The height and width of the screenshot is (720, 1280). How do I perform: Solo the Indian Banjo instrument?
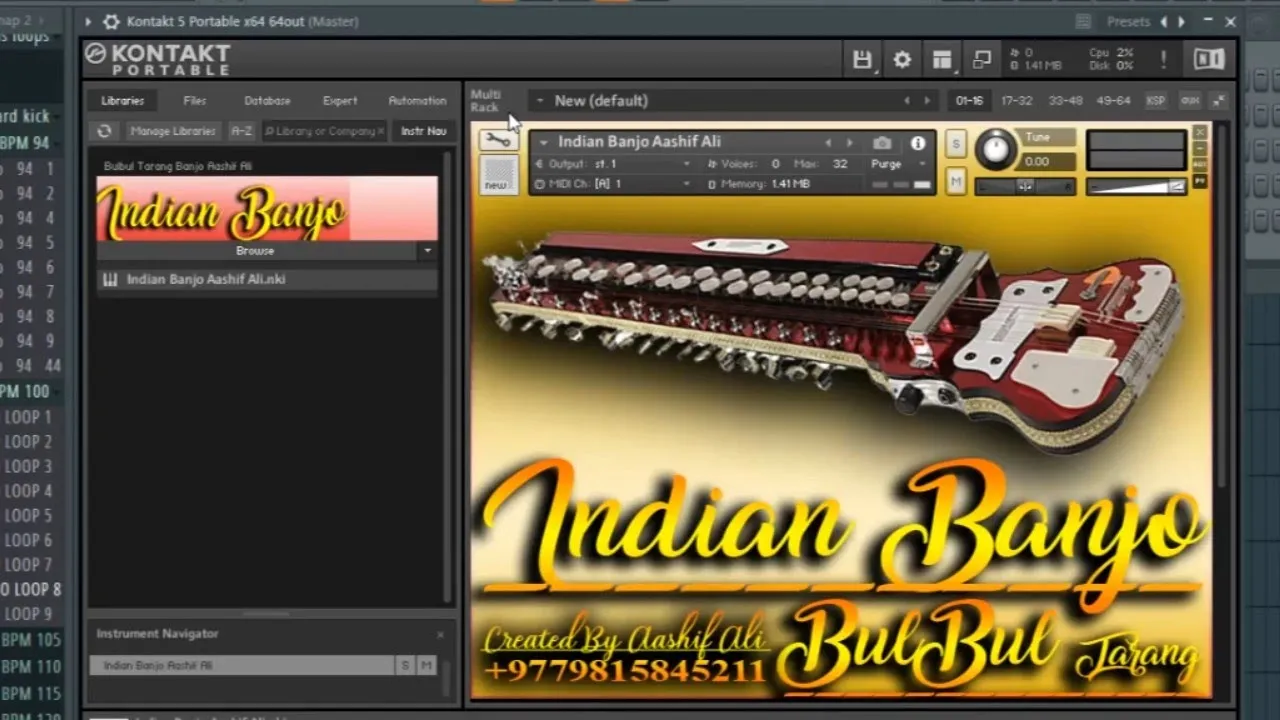pyautogui.click(x=955, y=145)
